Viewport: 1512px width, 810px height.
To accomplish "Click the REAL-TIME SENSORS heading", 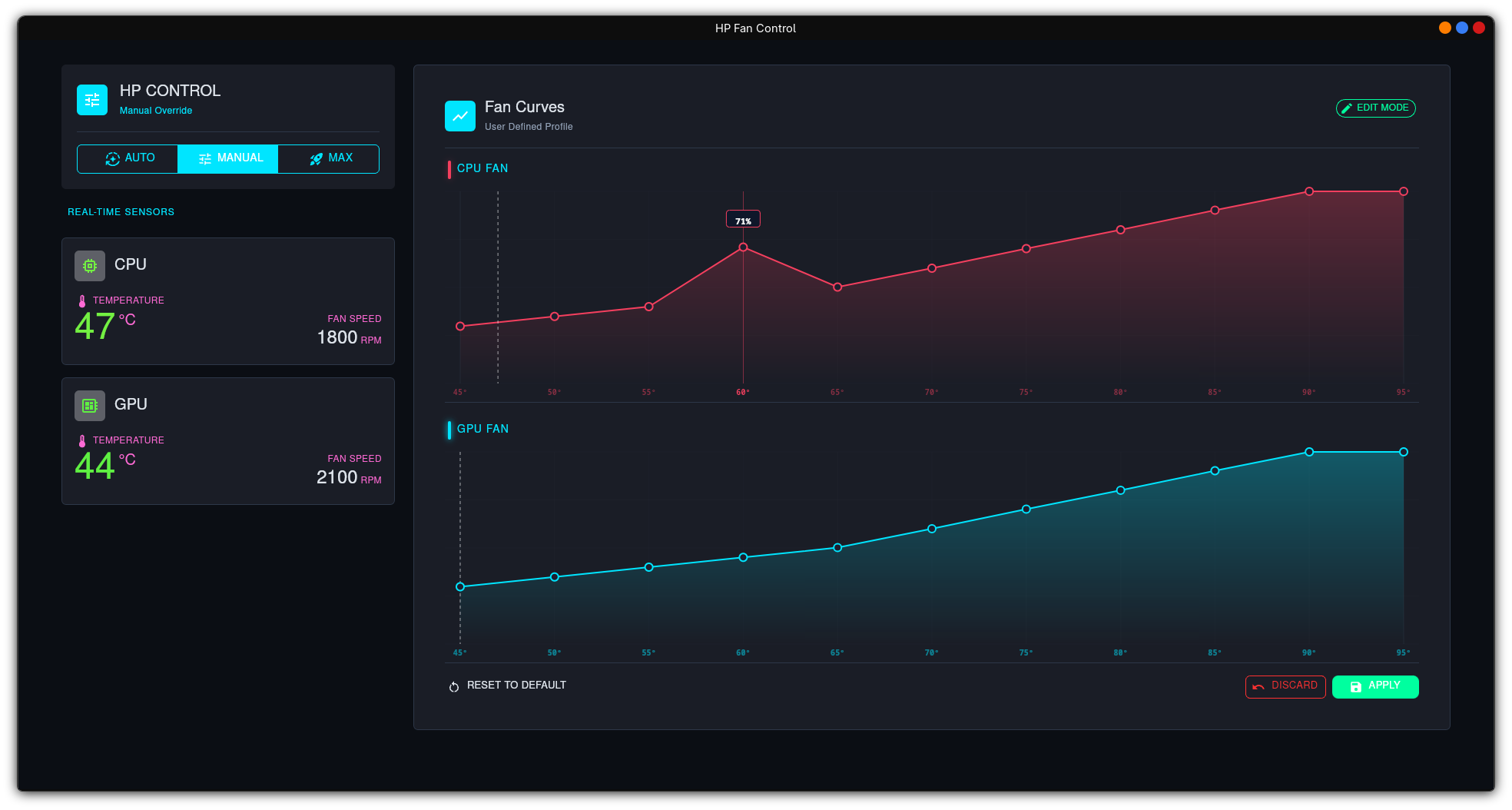I will (121, 212).
